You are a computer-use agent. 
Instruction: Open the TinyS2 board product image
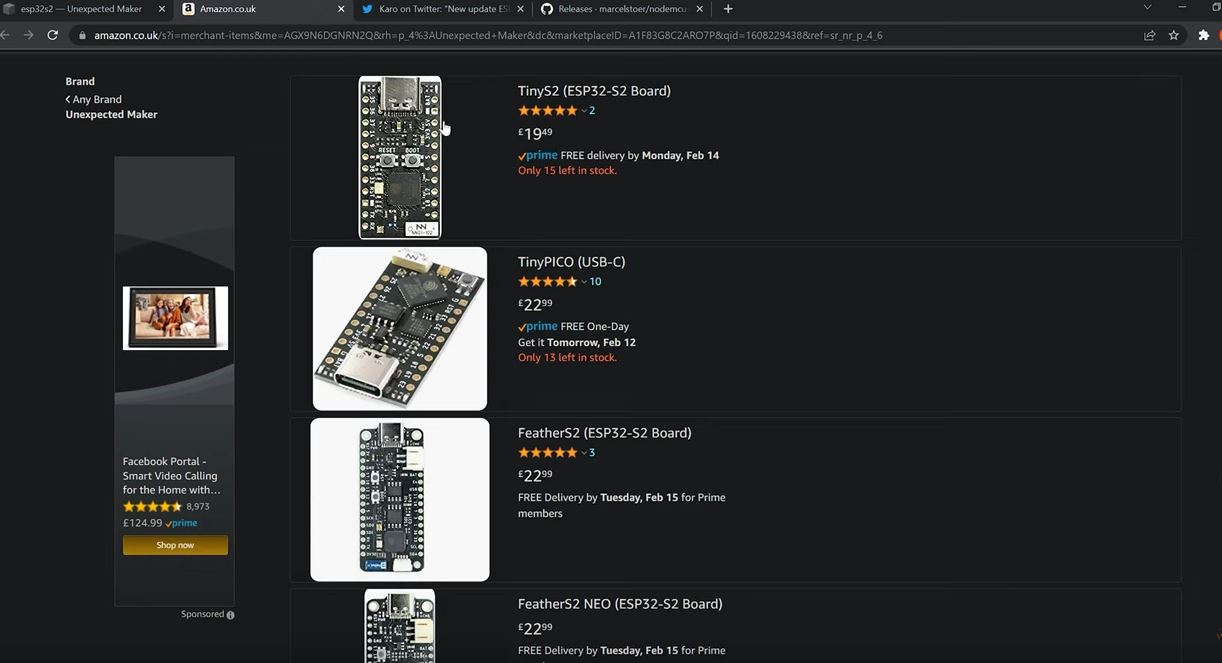pos(400,158)
